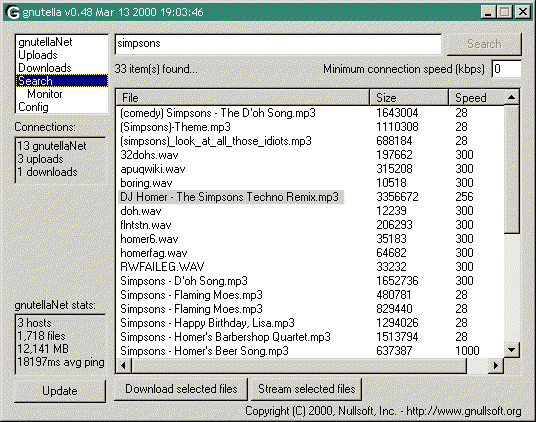Select the doh.wav file
The height and width of the screenshot is (422, 536).
(x=140, y=211)
